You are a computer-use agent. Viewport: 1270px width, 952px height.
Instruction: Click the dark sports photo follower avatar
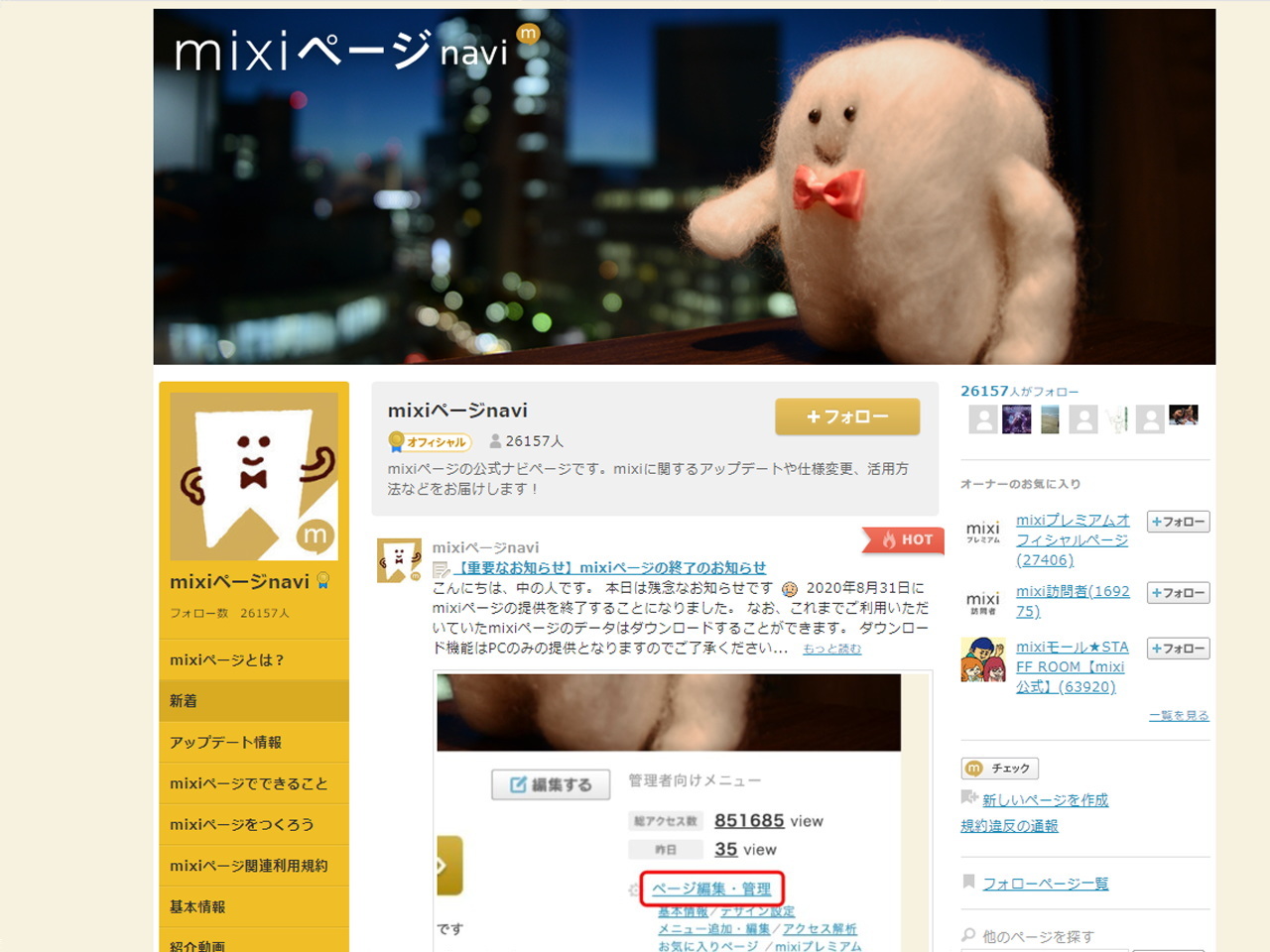[1183, 415]
